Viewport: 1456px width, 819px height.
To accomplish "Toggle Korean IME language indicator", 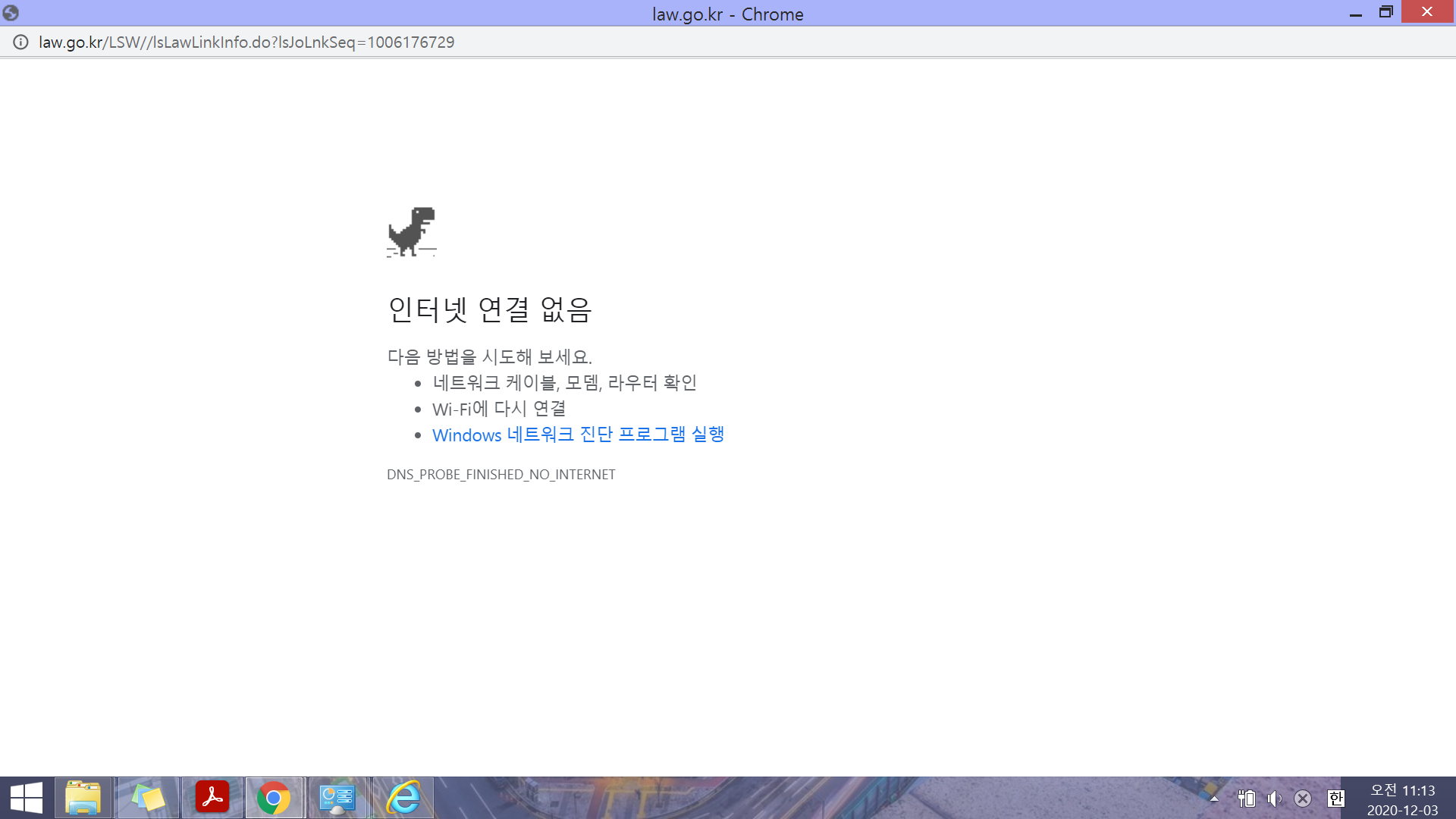I will tap(1336, 799).
